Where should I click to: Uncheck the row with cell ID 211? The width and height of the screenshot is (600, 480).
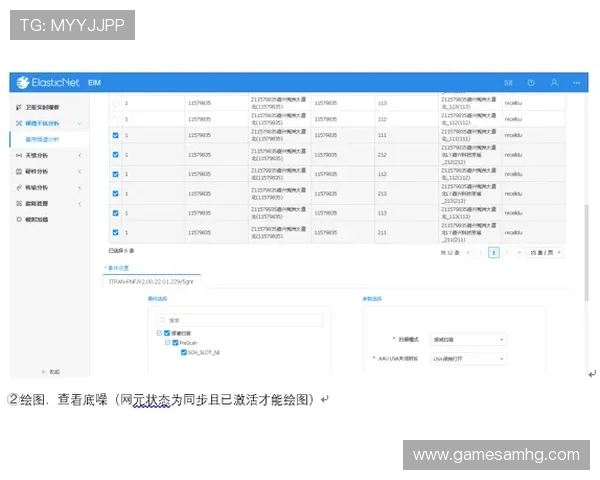116,232
